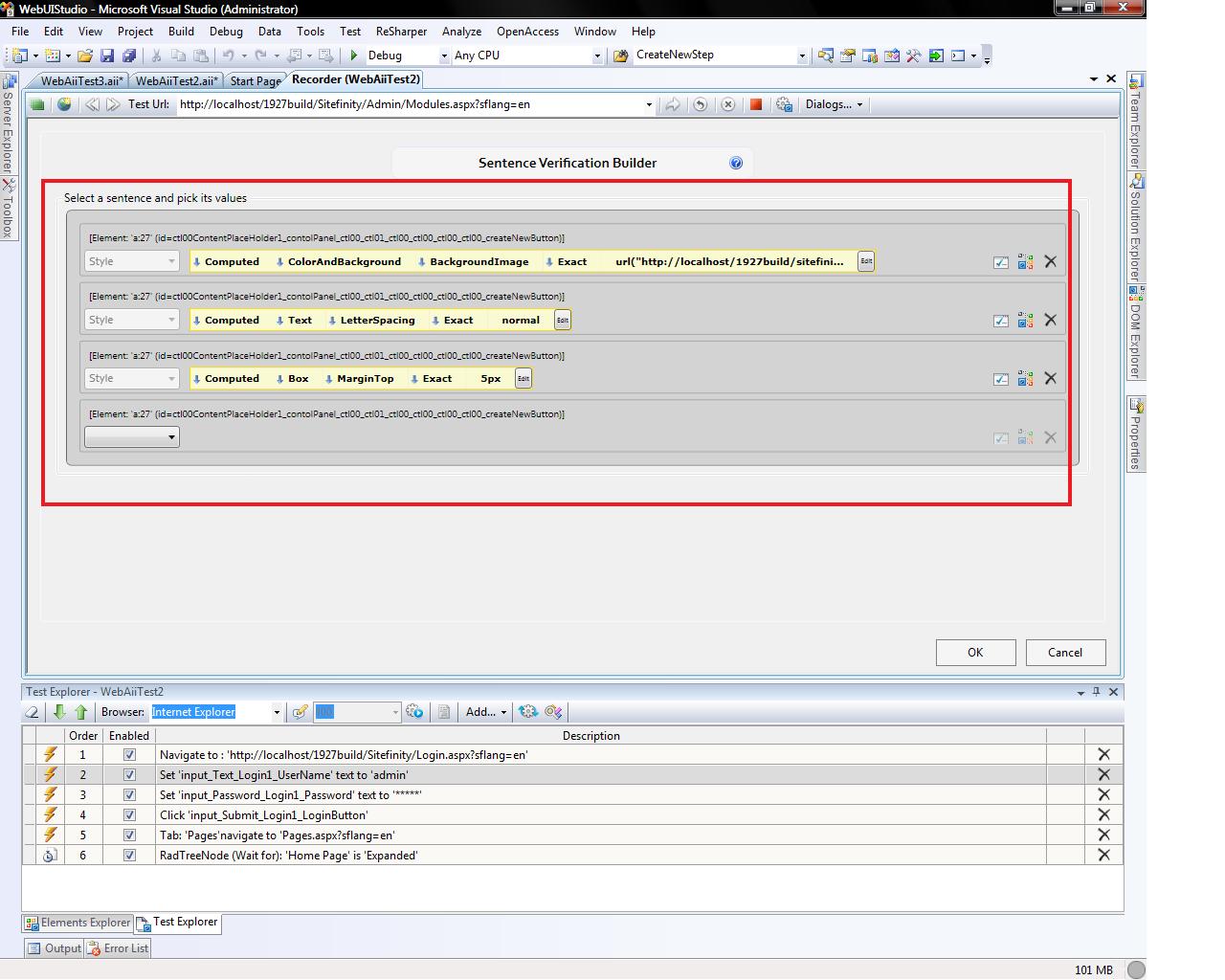Viewport: 1225px width, 980px height.
Task: Click Save All icon in toolbar
Action: (128, 56)
